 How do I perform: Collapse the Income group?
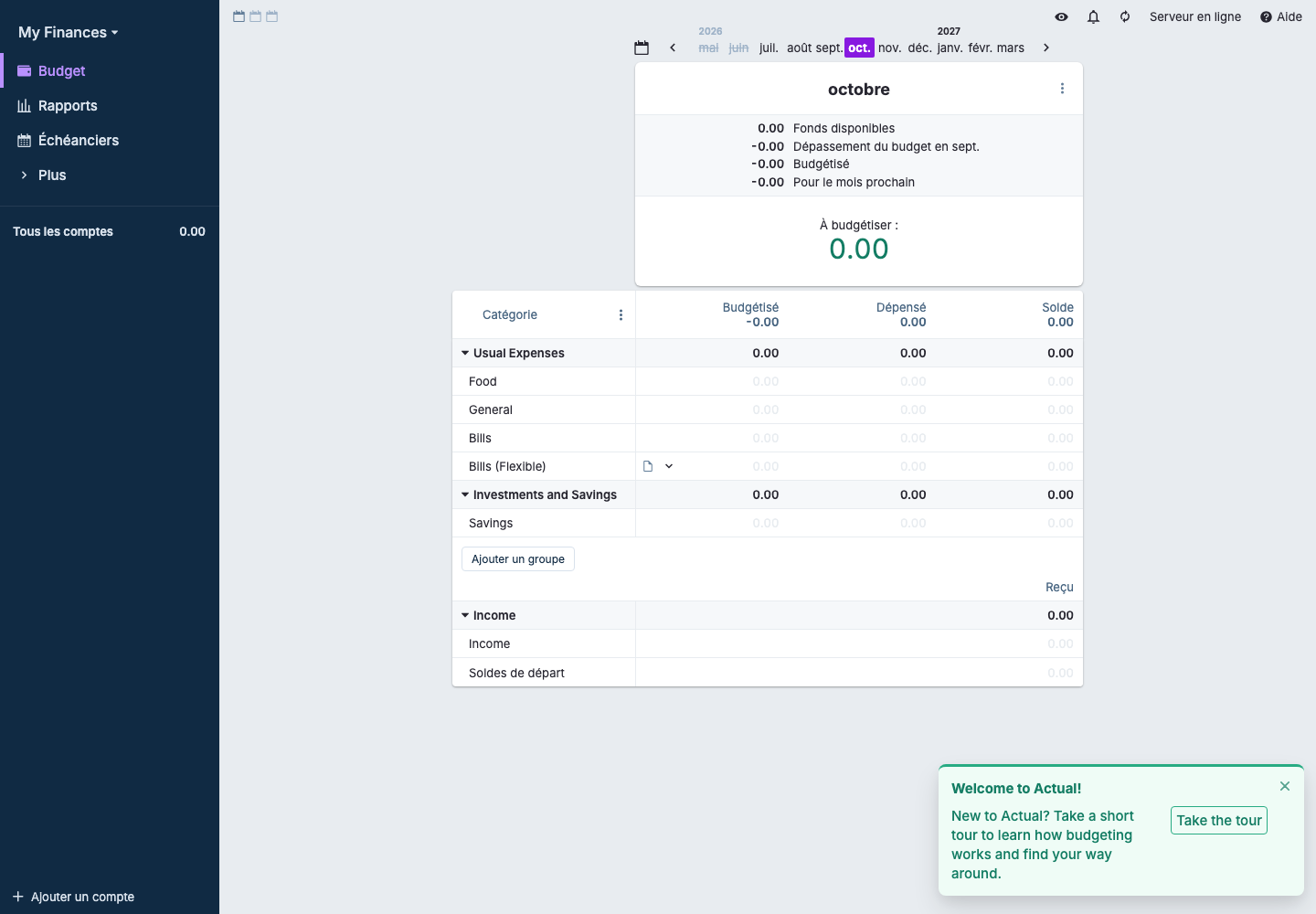465,615
